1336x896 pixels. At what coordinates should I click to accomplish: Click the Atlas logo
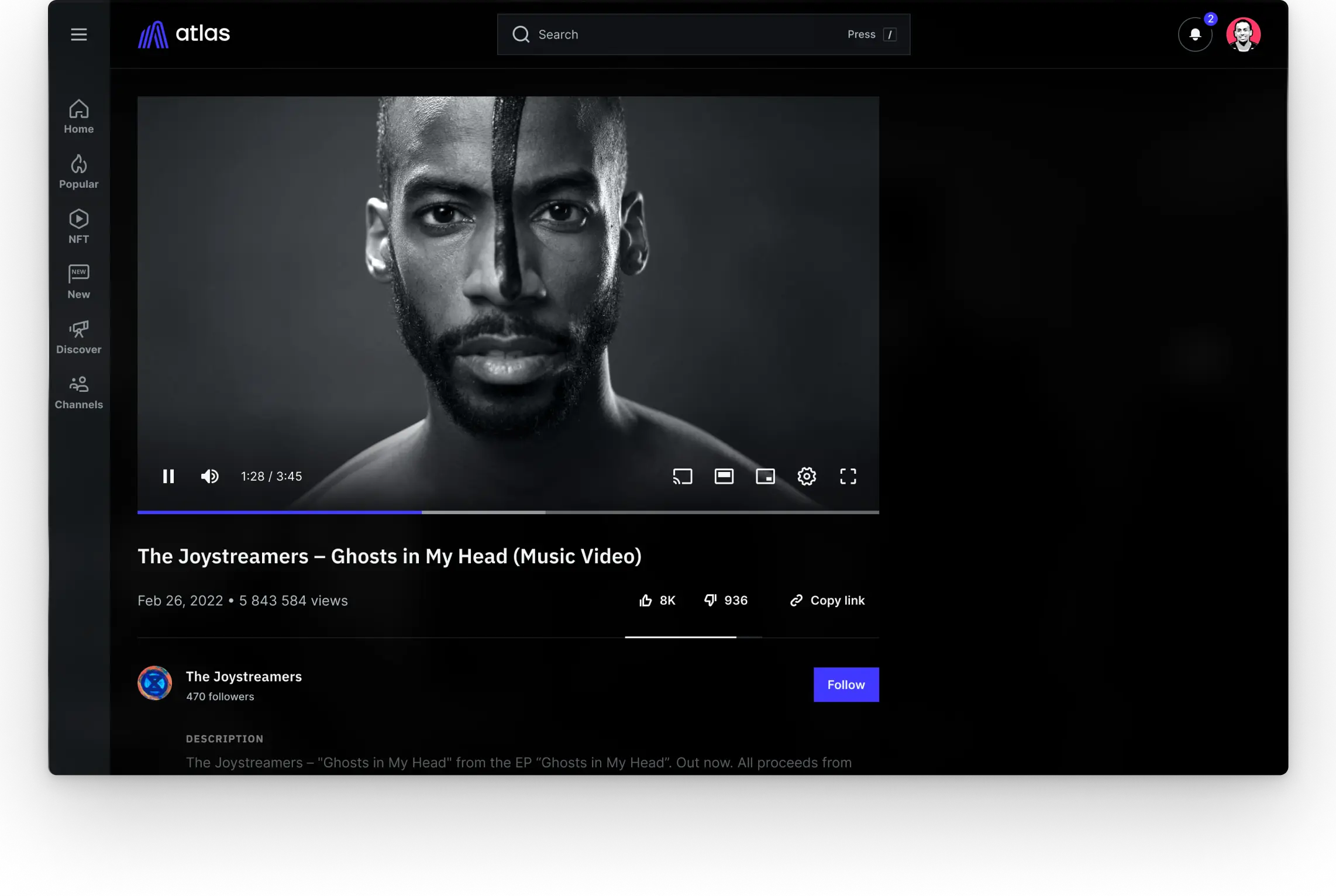tap(183, 34)
